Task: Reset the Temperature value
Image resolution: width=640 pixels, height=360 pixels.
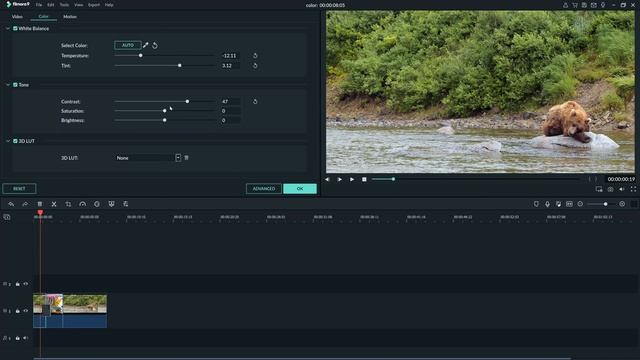Action: tap(255, 56)
